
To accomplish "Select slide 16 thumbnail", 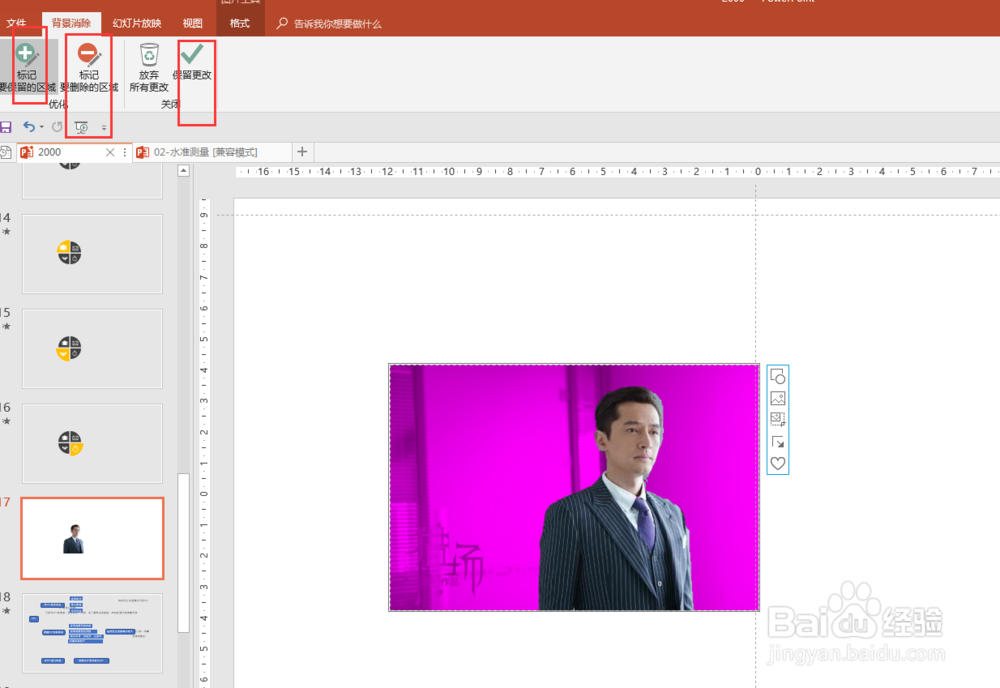I will click(x=92, y=443).
